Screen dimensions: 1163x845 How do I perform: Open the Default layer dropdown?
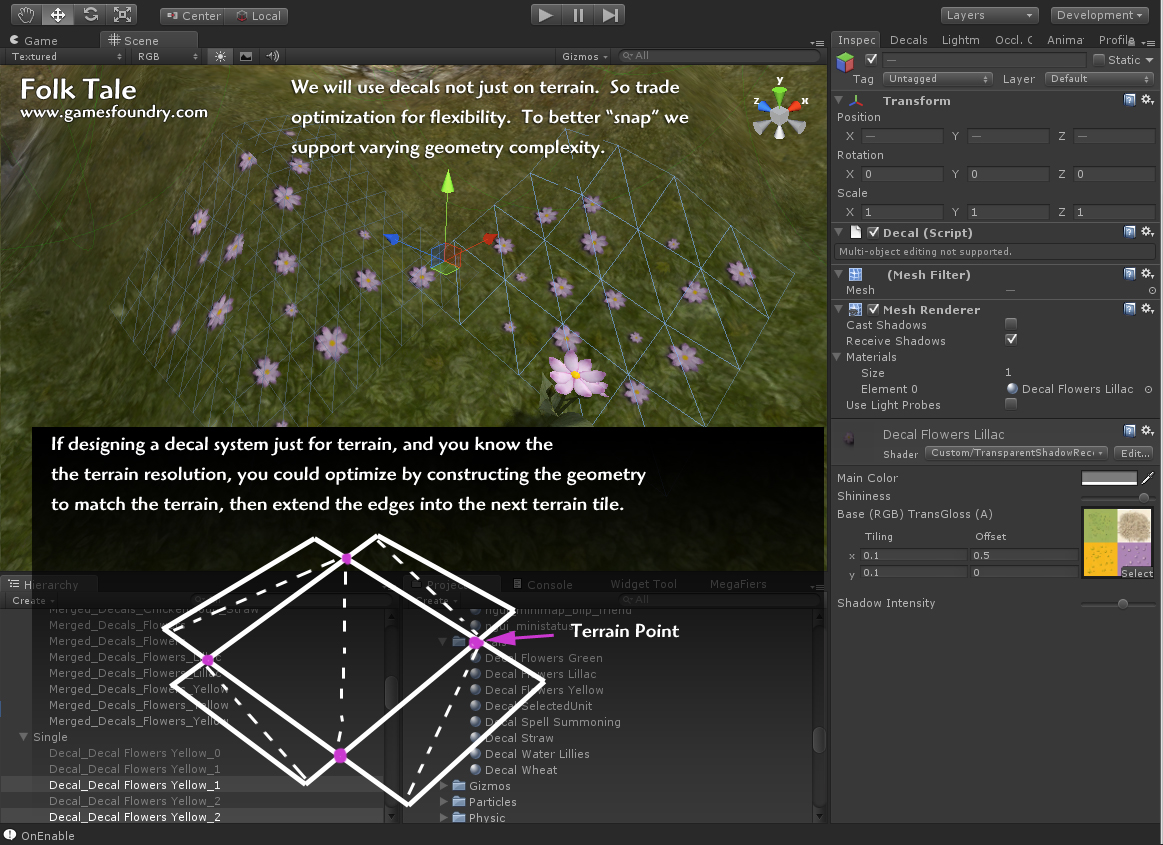click(x=1099, y=79)
